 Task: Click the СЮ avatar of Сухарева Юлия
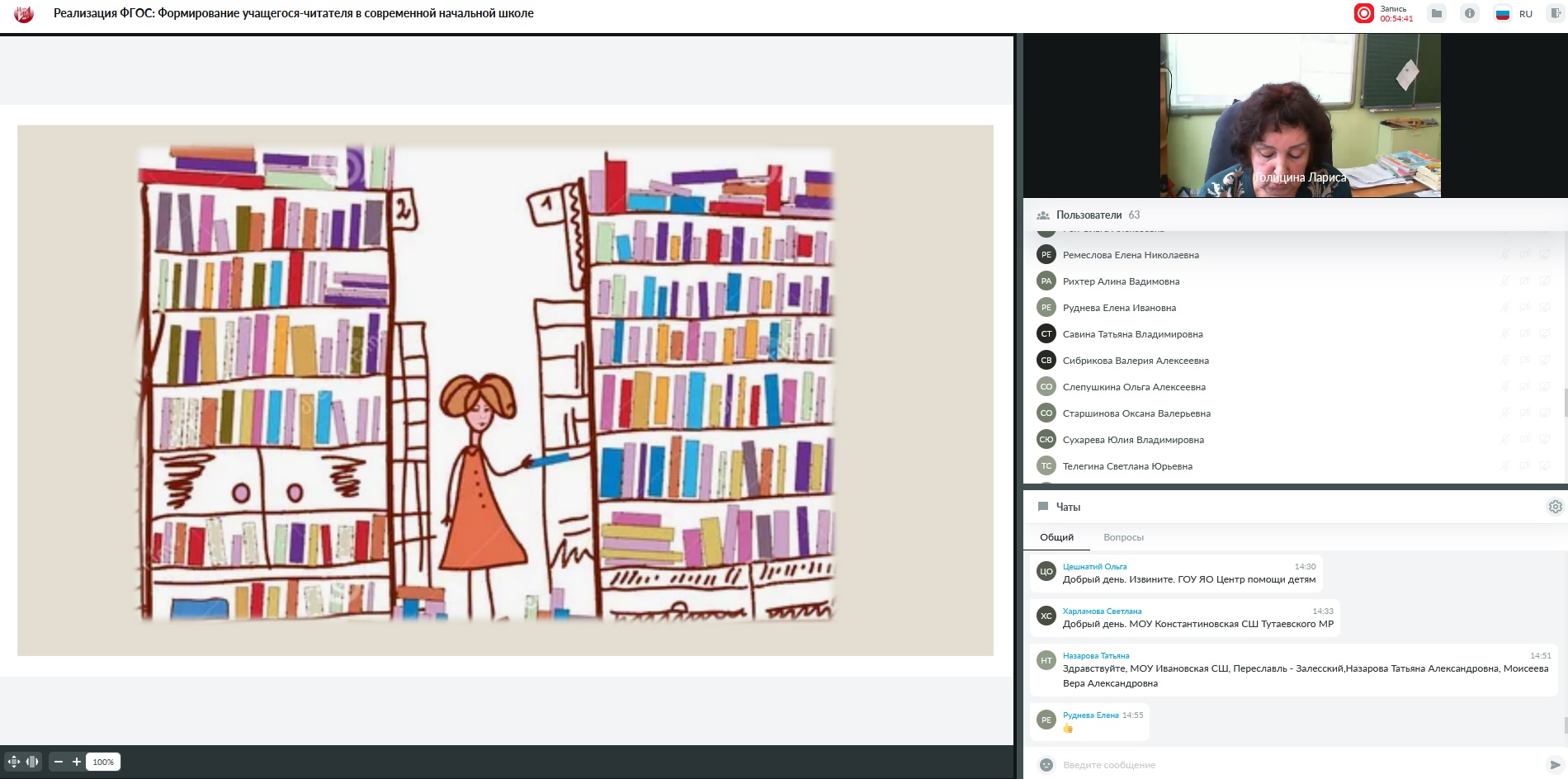pyautogui.click(x=1046, y=439)
